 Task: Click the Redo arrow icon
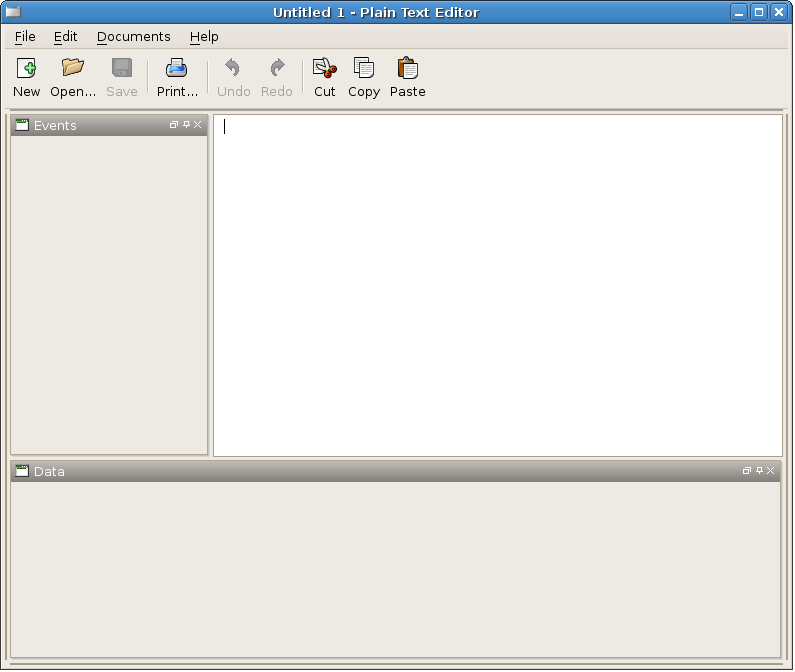pos(277,67)
